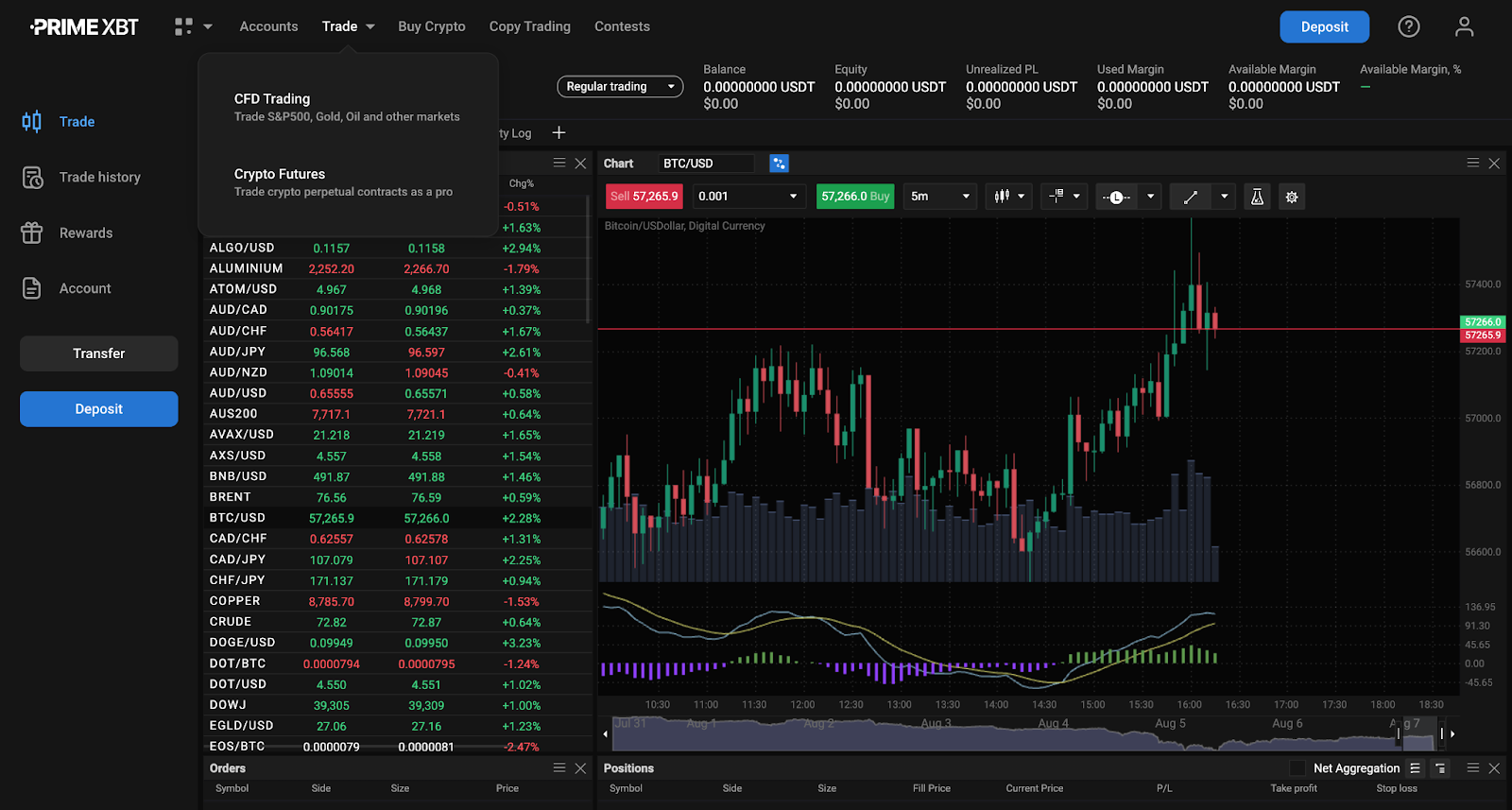The height and width of the screenshot is (810, 1512).
Task: Click the list view icon next to Net Aggregation
Action: coord(1415,768)
